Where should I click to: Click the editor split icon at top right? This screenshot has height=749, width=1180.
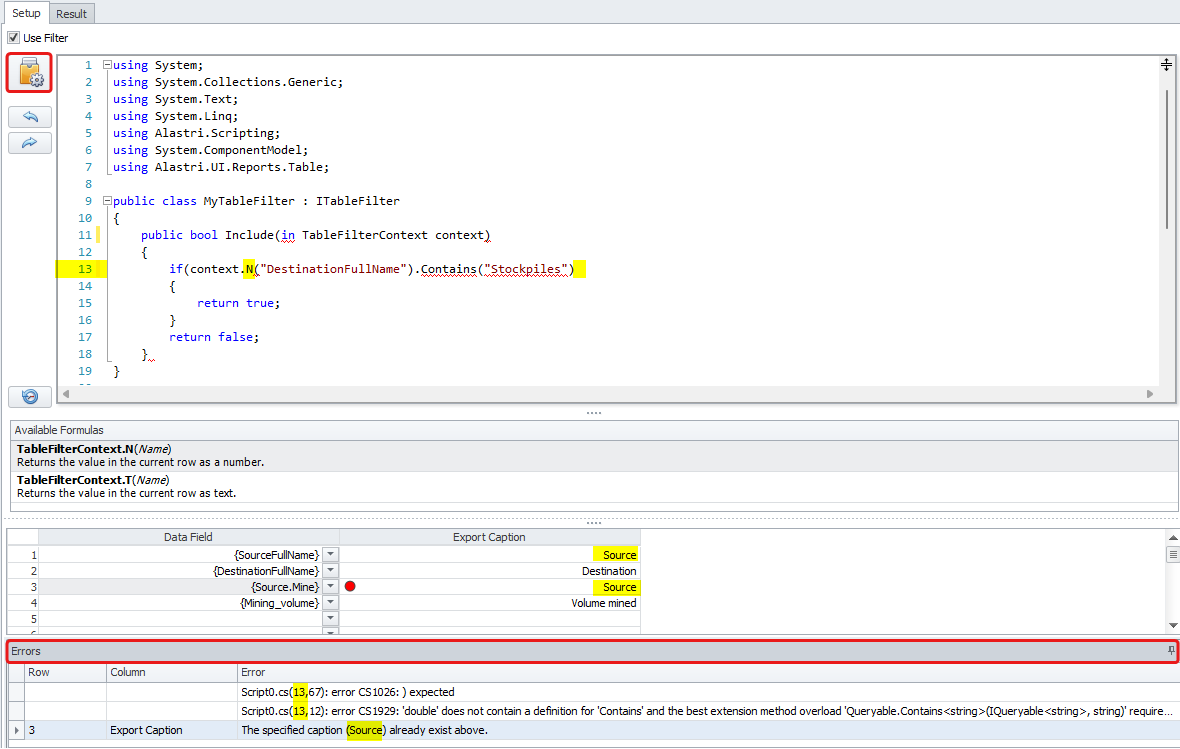point(1166,65)
